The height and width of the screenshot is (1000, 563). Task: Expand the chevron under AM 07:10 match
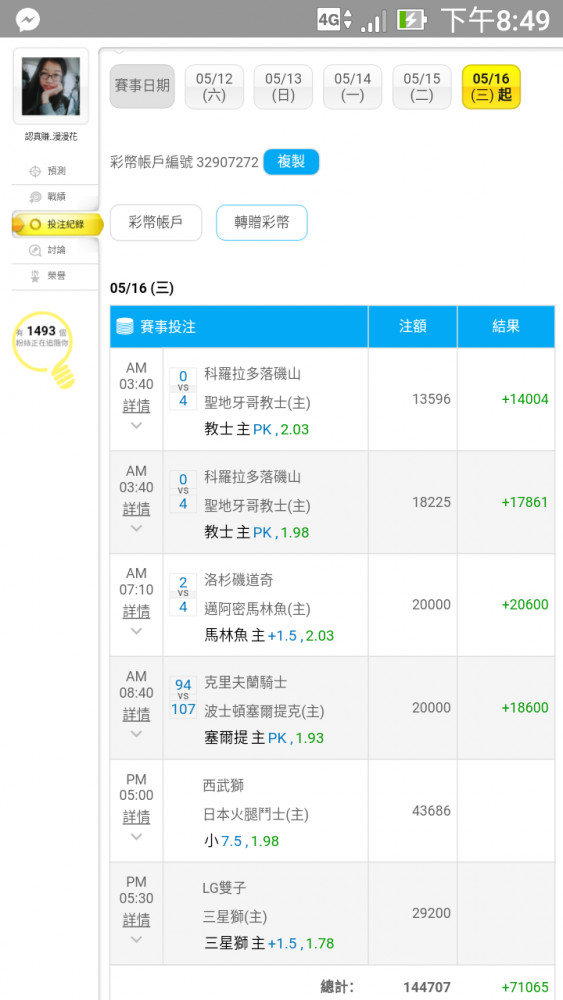tap(136, 631)
